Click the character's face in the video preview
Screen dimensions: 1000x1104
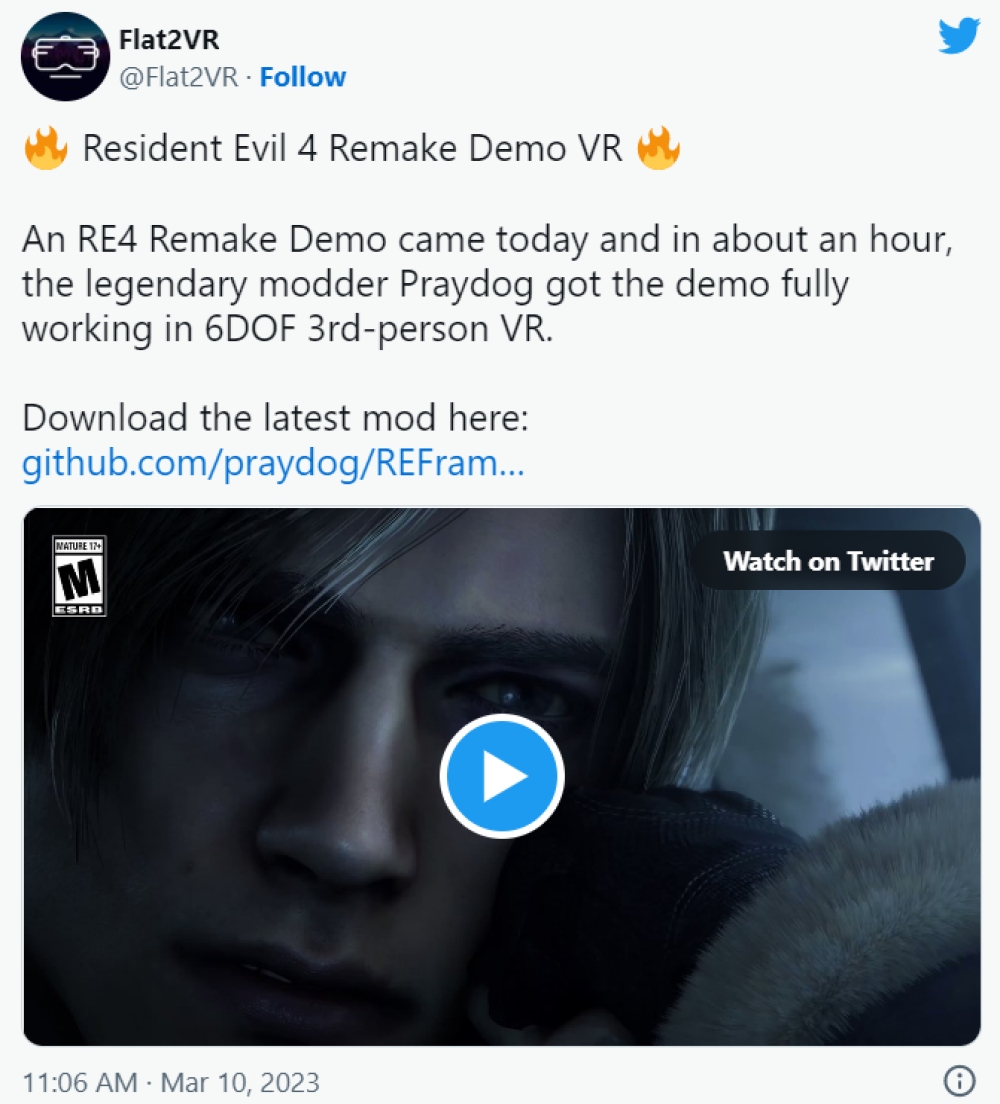pyautogui.click(x=352, y=774)
